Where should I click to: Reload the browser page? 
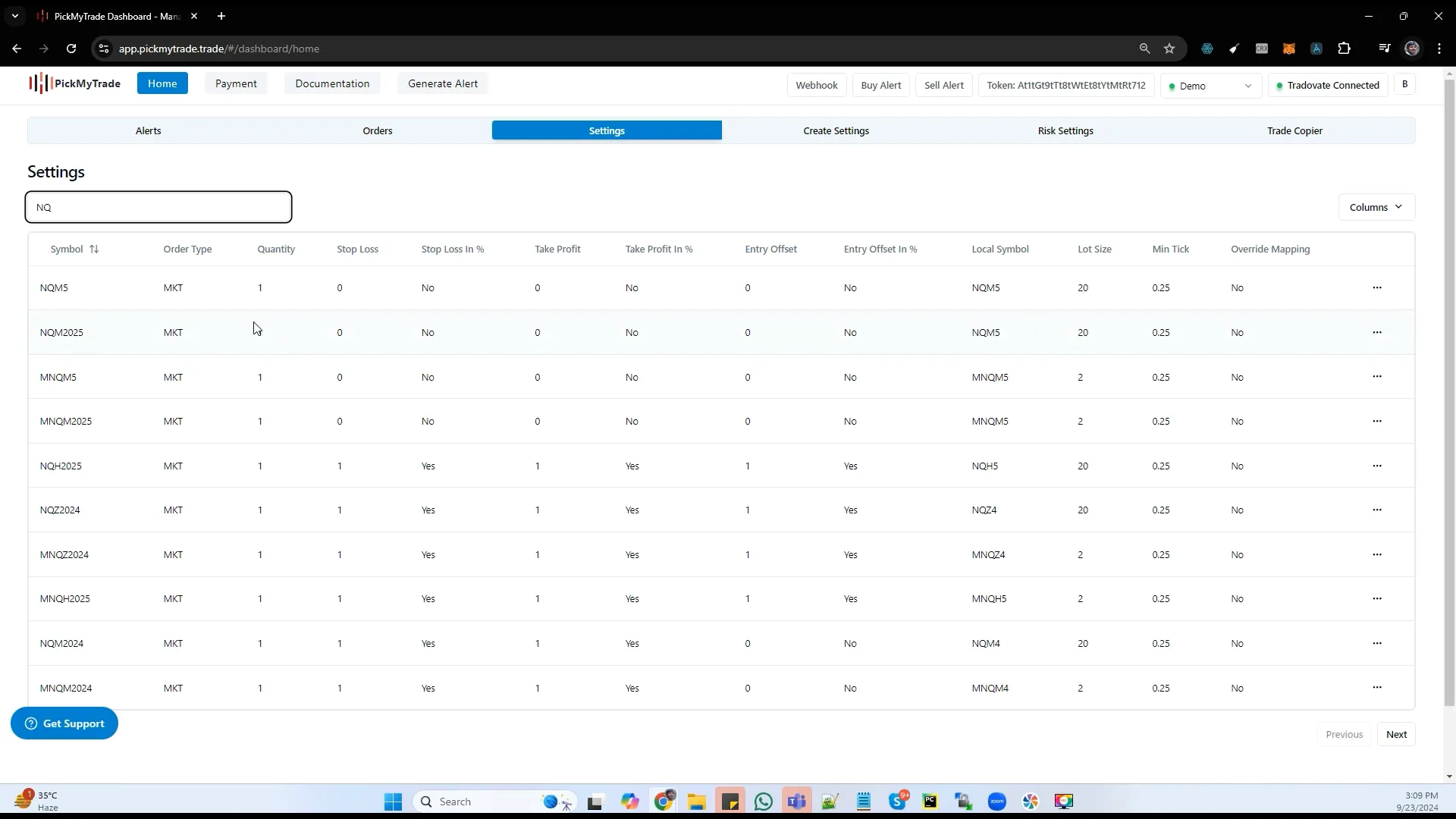coord(71,49)
